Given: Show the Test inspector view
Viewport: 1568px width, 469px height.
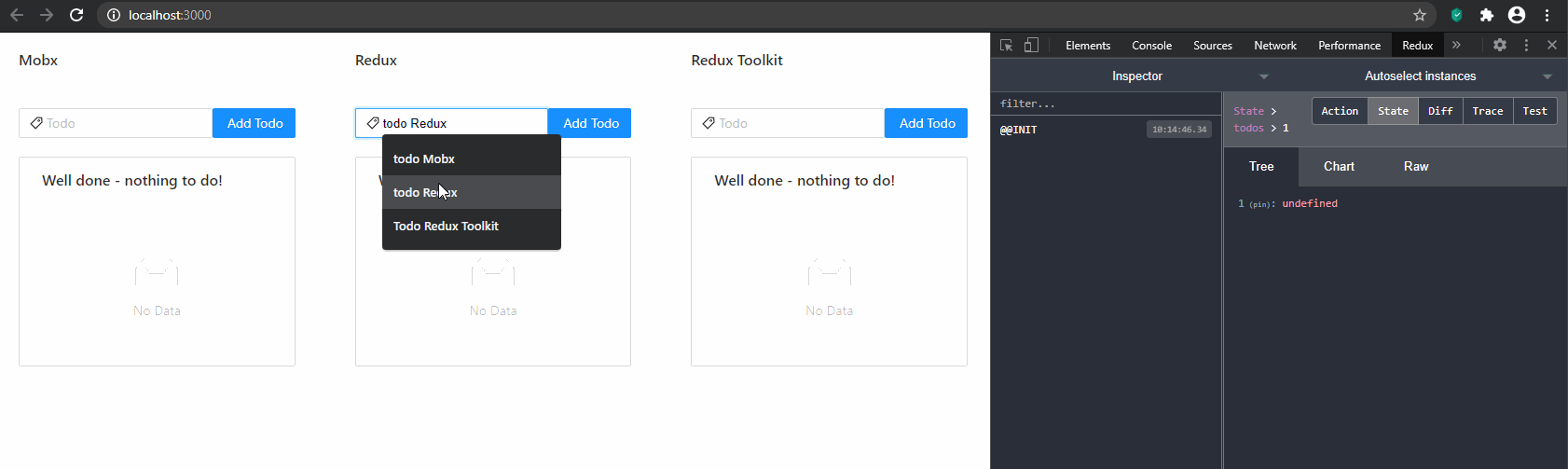Looking at the screenshot, I should pos(1534,111).
